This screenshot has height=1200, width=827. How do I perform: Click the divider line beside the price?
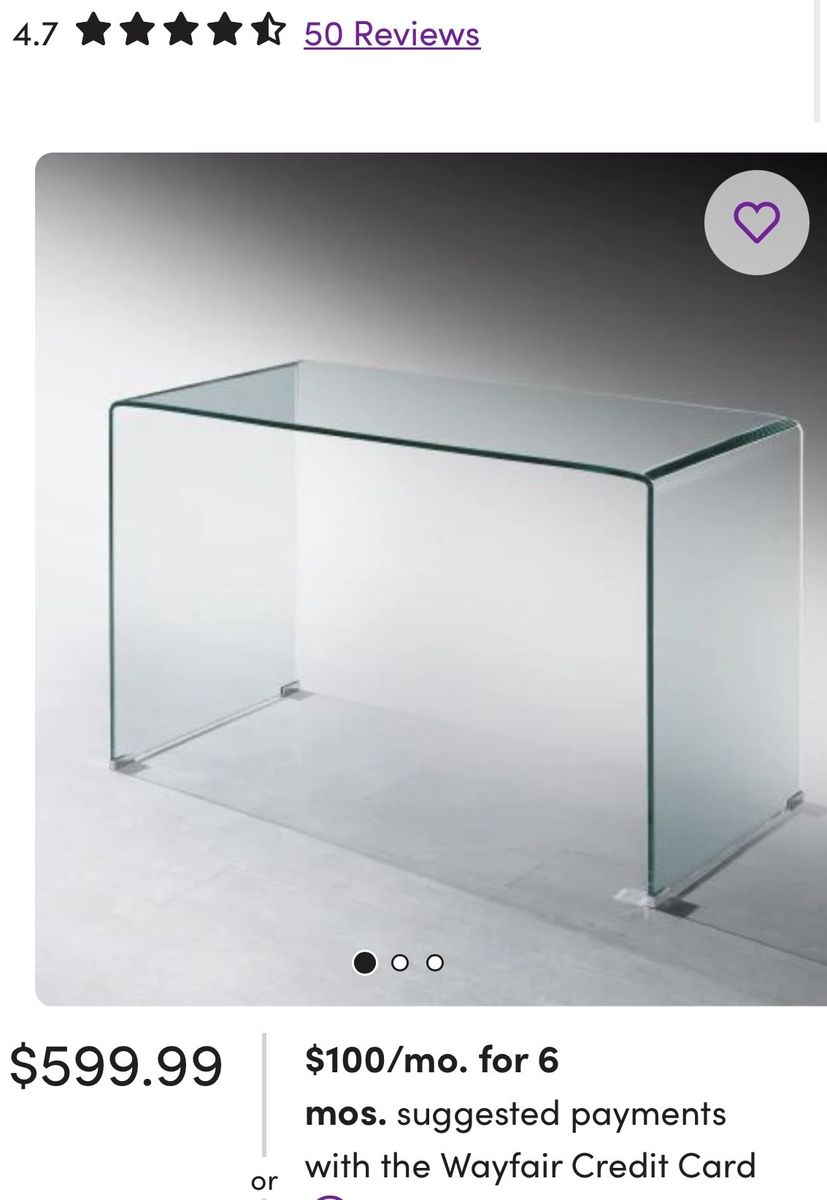click(264, 1094)
